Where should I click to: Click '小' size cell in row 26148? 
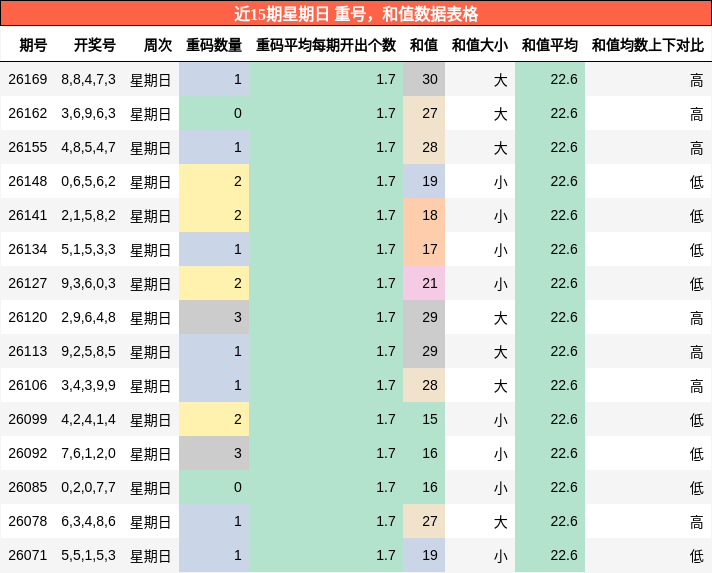pos(480,182)
